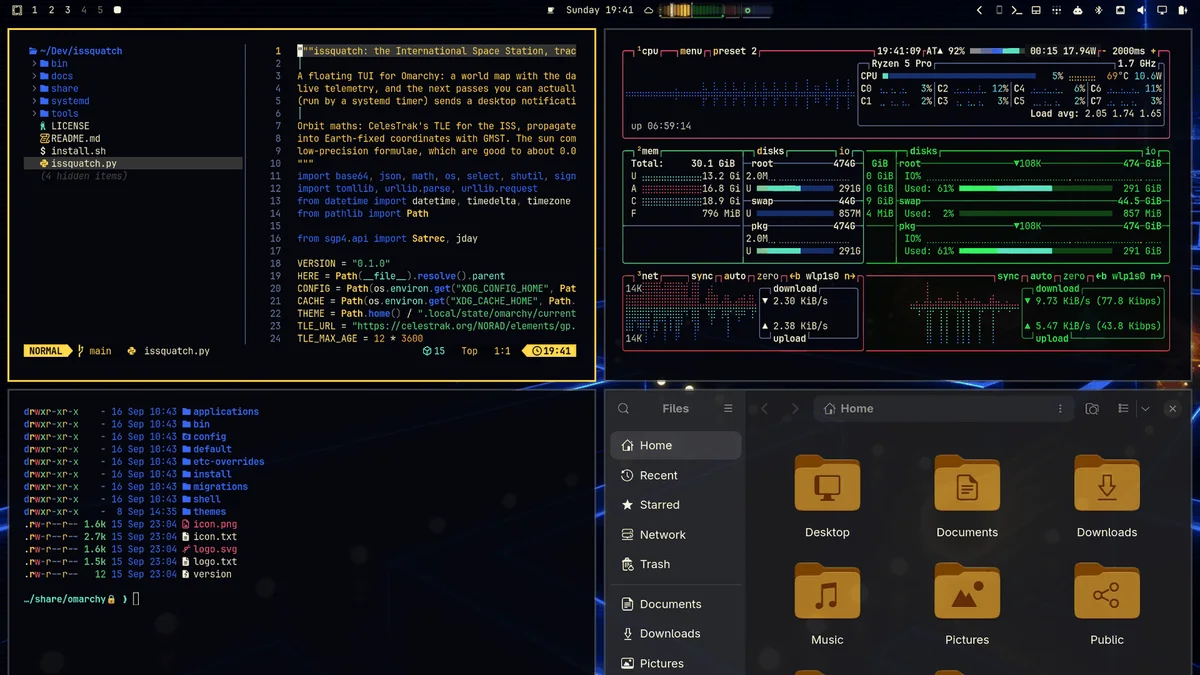Click the volume icon in top bar
1200x675 pixels.
pyautogui.click(x=1142, y=10)
